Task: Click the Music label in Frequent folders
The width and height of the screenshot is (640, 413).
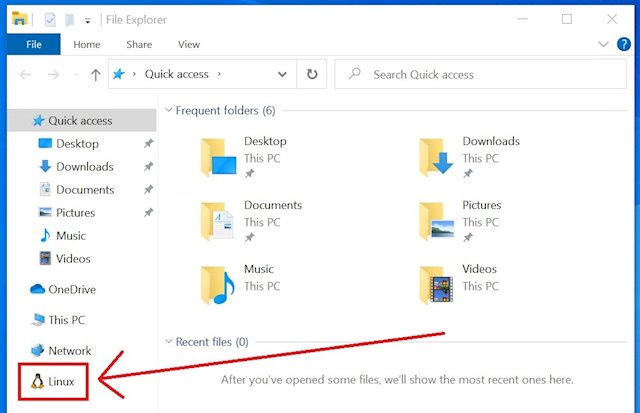Action: click(x=259, y=269)
